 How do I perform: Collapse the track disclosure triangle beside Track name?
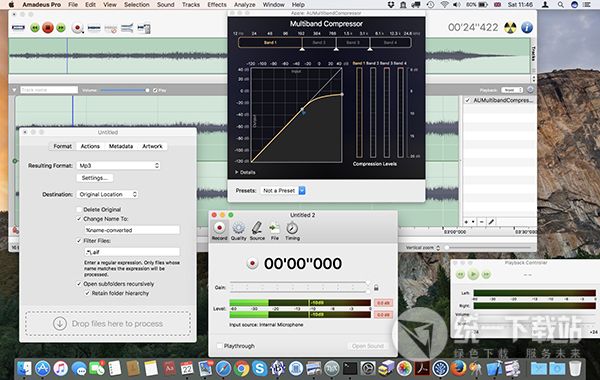14,90
